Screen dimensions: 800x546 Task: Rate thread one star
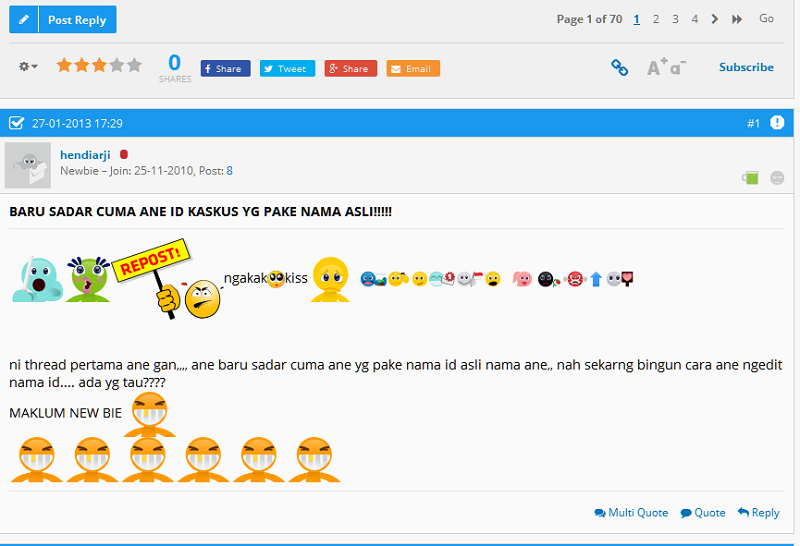coord(64,65)
